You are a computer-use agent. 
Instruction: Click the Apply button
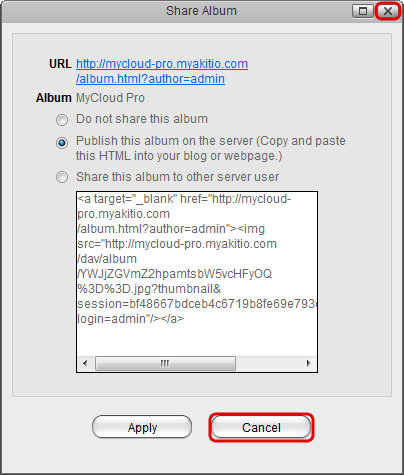tap(142, 427)
